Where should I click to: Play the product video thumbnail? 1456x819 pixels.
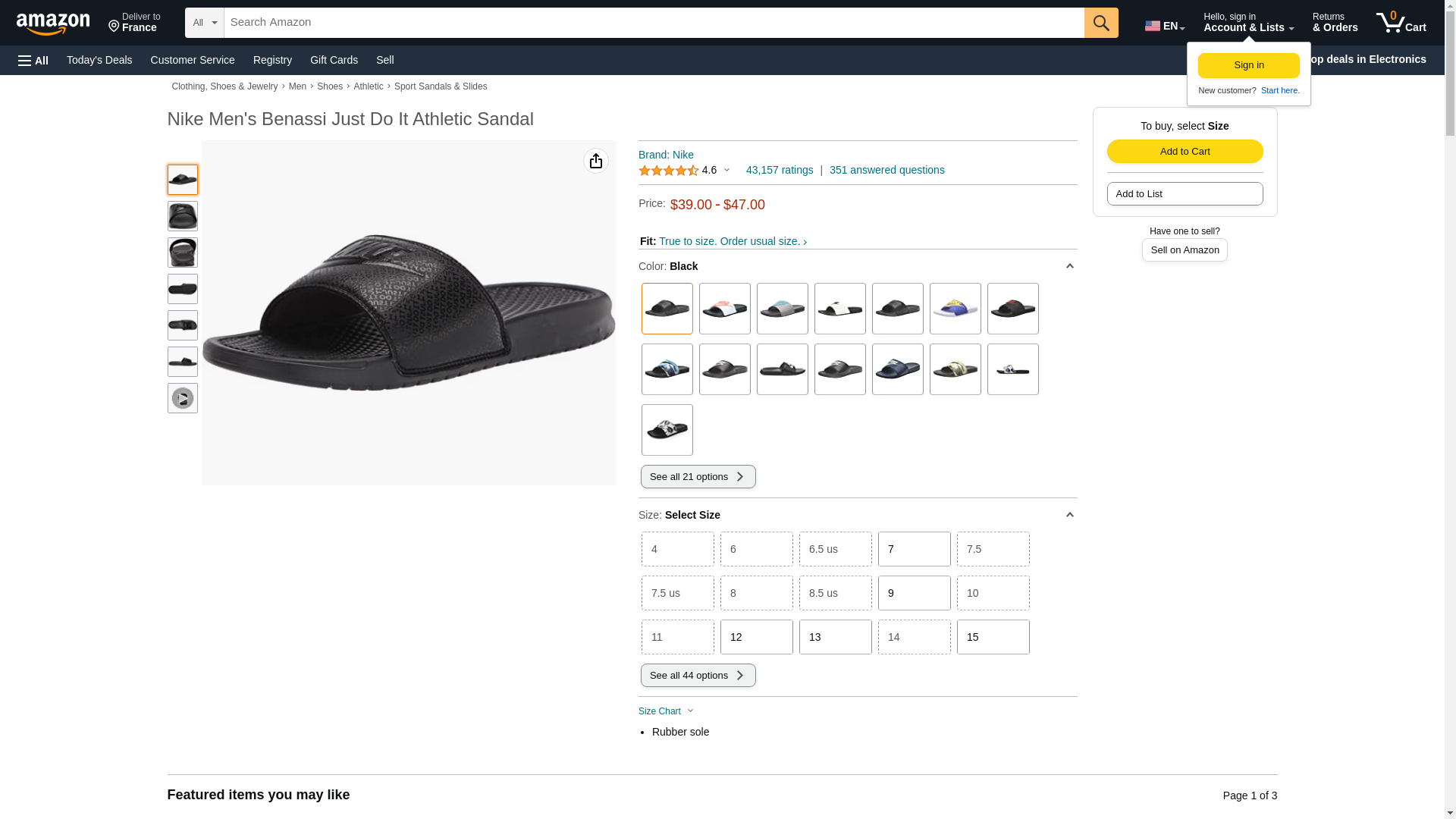coord(182,398)
